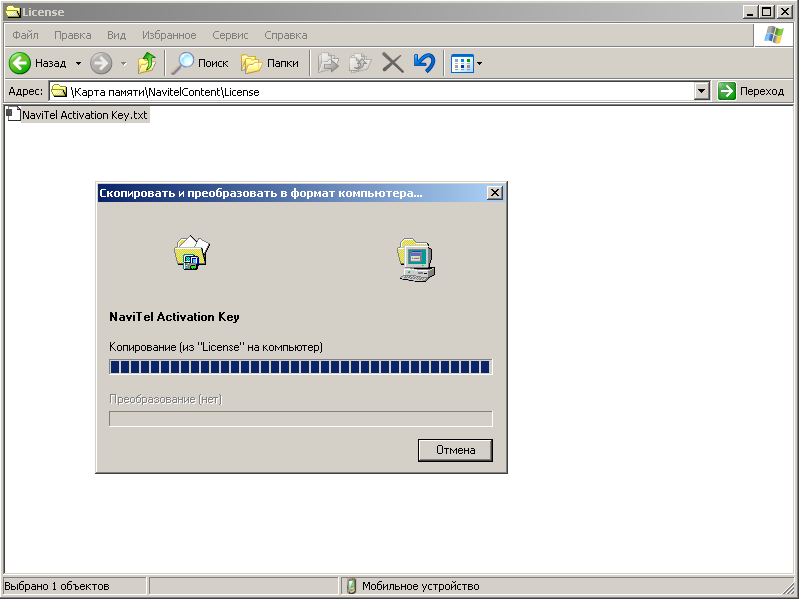Click the green Back arrow icon
Screen dimensions: 799x599
tap(20, 63)
